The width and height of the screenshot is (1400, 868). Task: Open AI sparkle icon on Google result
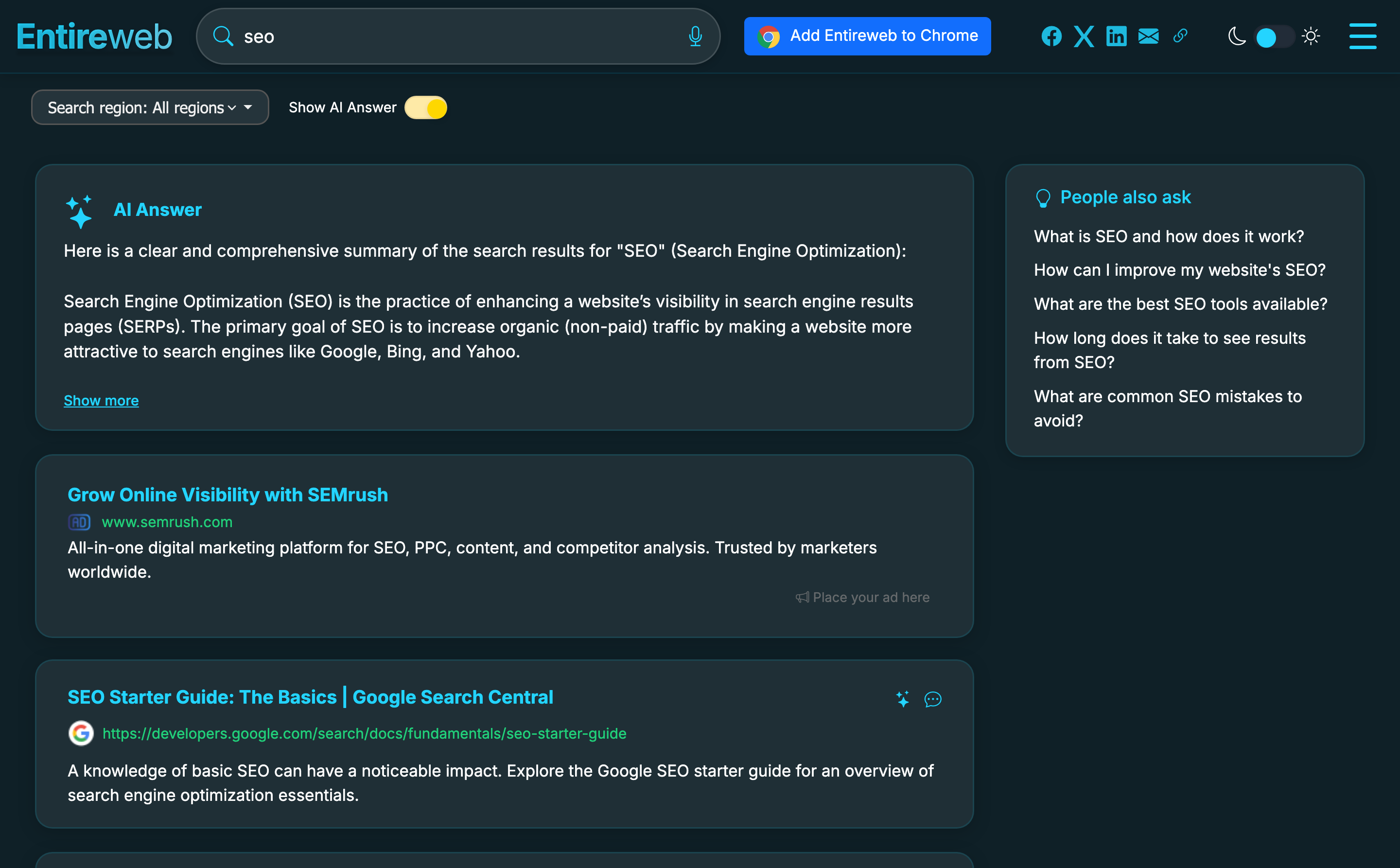pyautogui.click(x=903, y=699)
